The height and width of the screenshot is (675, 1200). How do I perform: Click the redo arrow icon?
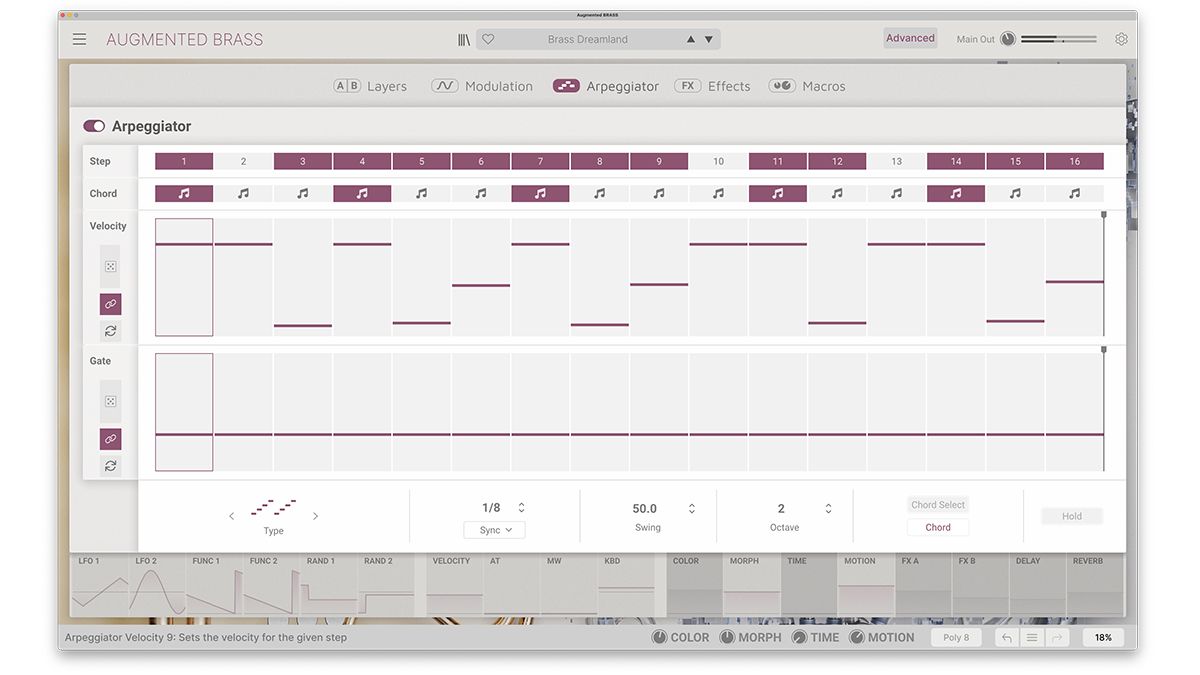(x=1057, y=637)
